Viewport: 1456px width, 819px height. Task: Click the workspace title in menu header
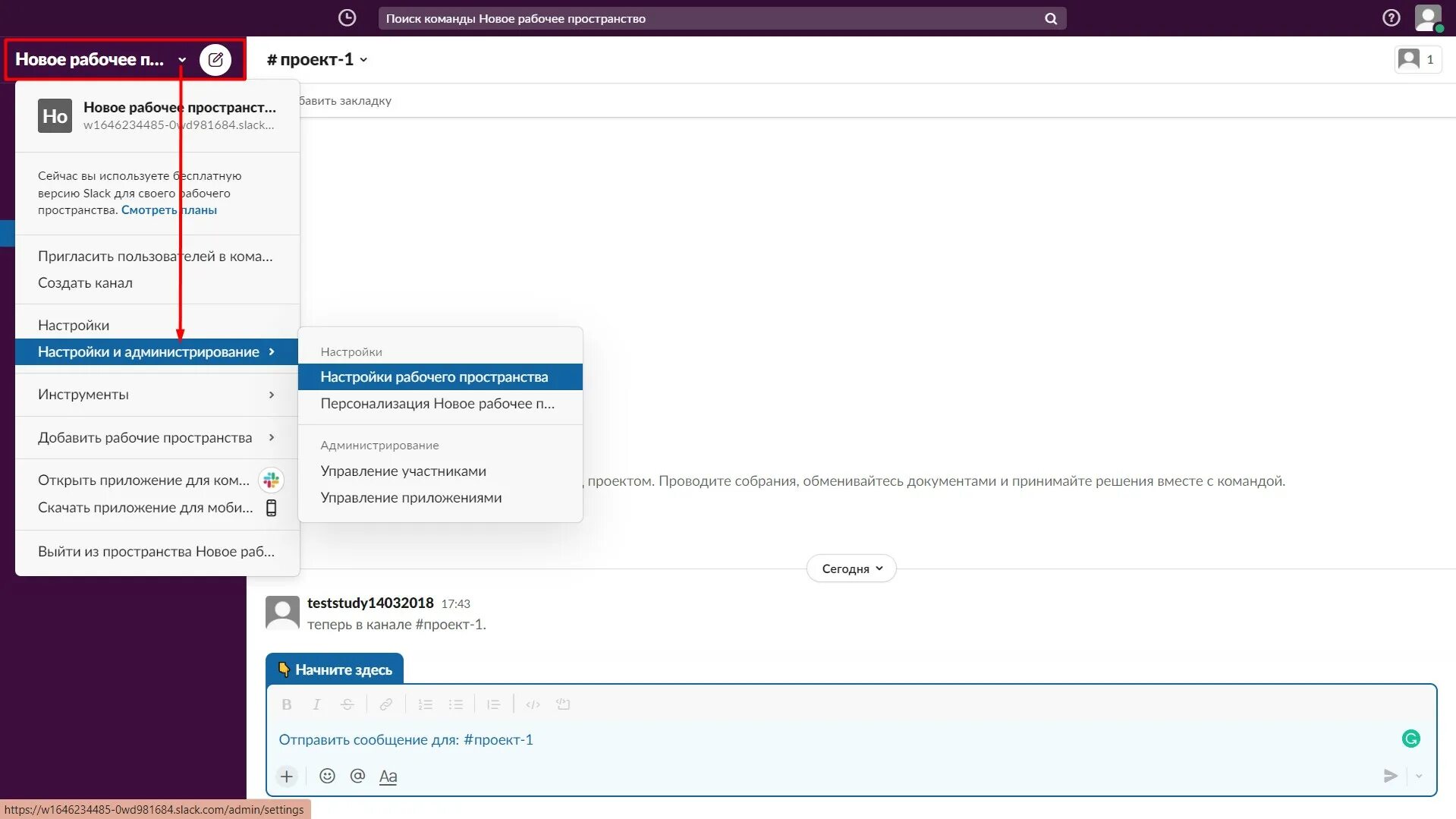(x=180, y=107)
